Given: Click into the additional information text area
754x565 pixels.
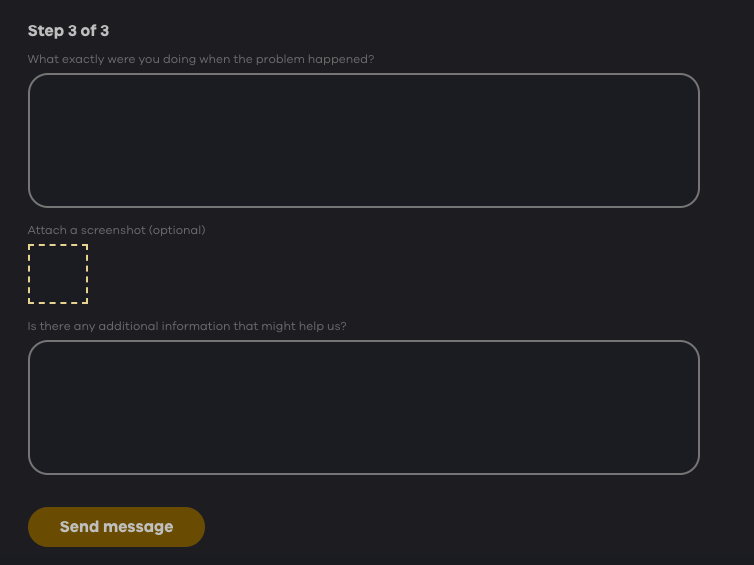Looking at the screenshot, I should [x=363, y=407].
